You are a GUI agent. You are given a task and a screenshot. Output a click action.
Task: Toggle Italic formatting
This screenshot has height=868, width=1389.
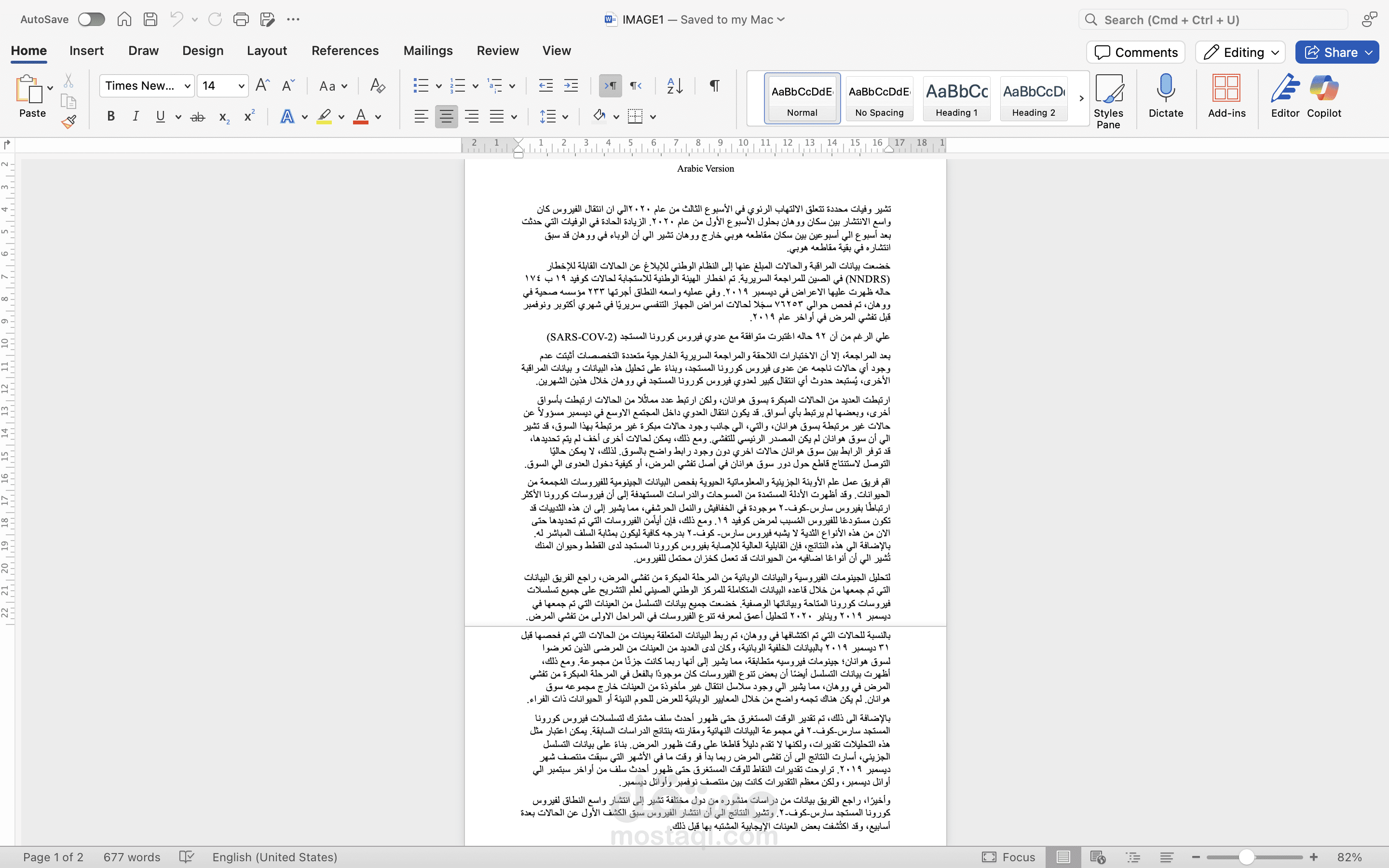[x=136, y=117]
